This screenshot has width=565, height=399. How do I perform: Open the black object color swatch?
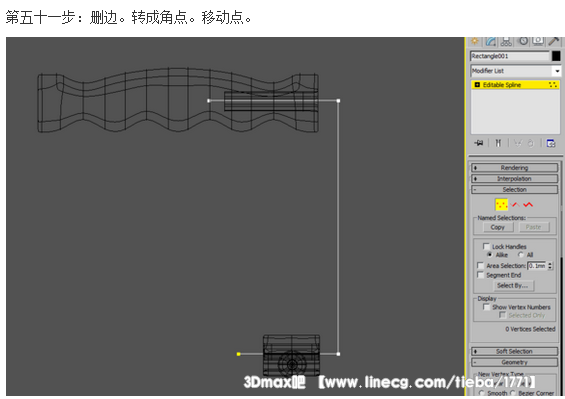[x=556, y=56]
